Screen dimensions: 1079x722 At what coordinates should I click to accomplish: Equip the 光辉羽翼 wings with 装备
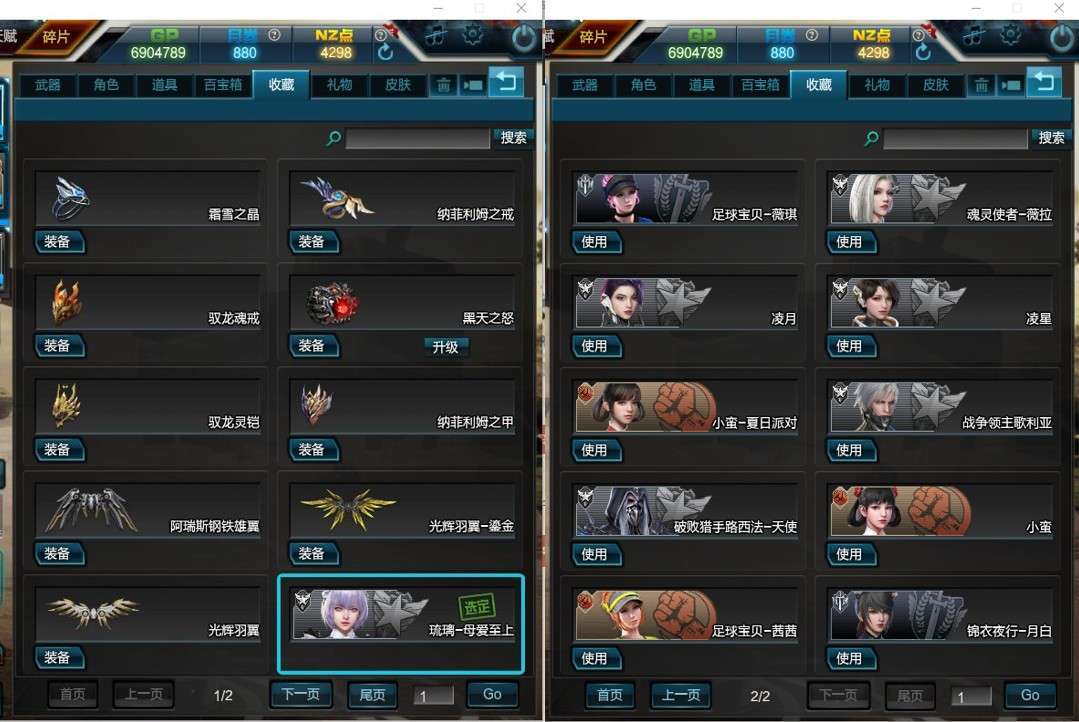59,658
